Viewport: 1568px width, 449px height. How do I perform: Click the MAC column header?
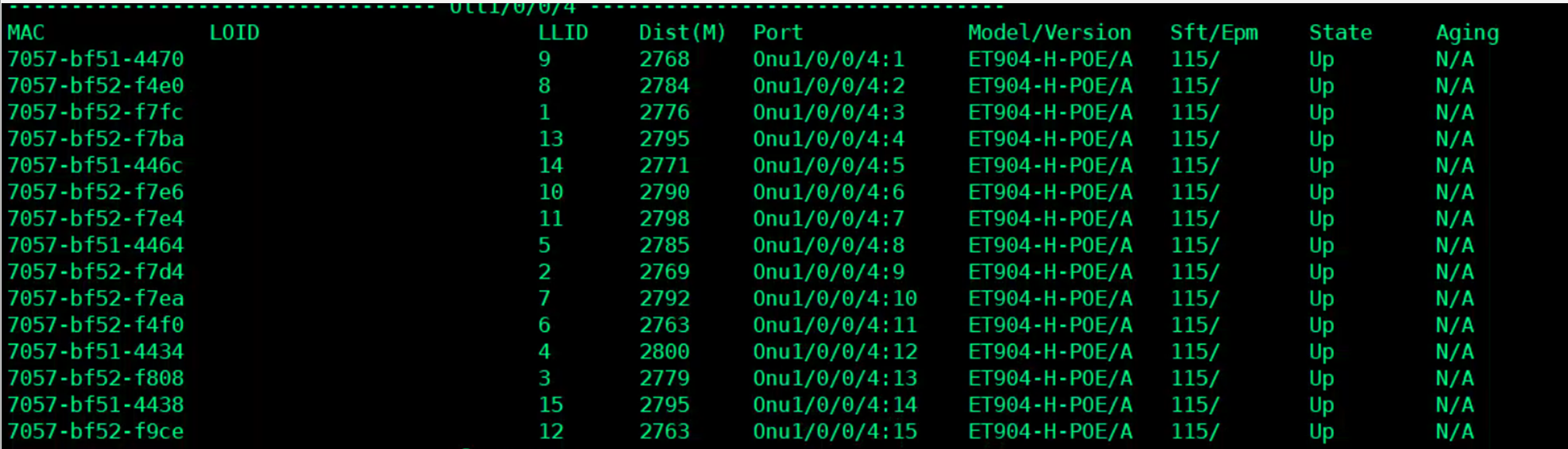tap(26, 33)
